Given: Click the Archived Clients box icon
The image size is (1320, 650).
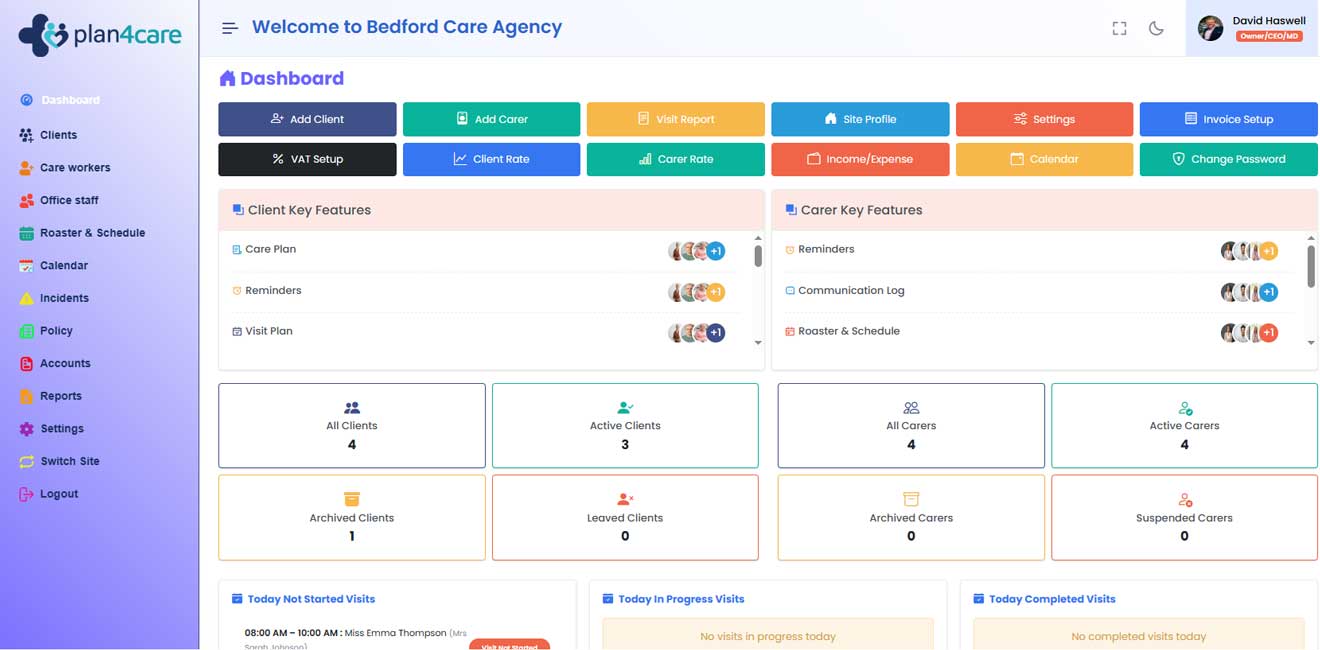Looking at the screenshot, I should tap(352, 499).
